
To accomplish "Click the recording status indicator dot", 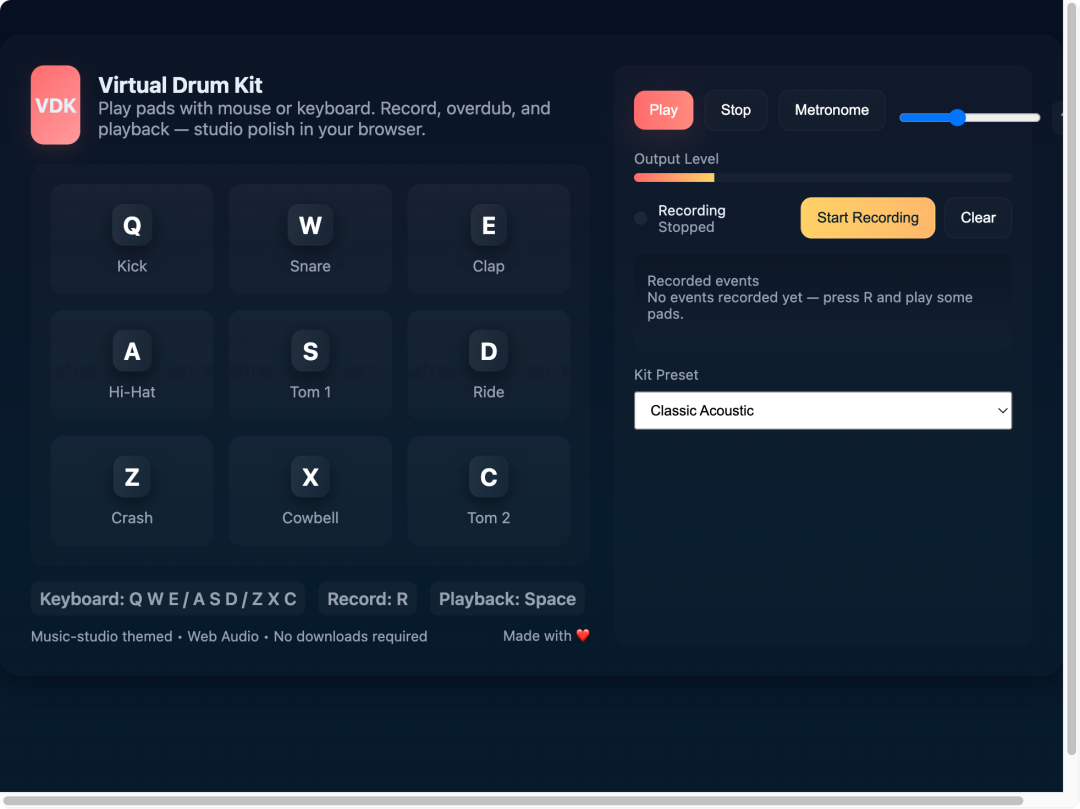I will (641, 218).
